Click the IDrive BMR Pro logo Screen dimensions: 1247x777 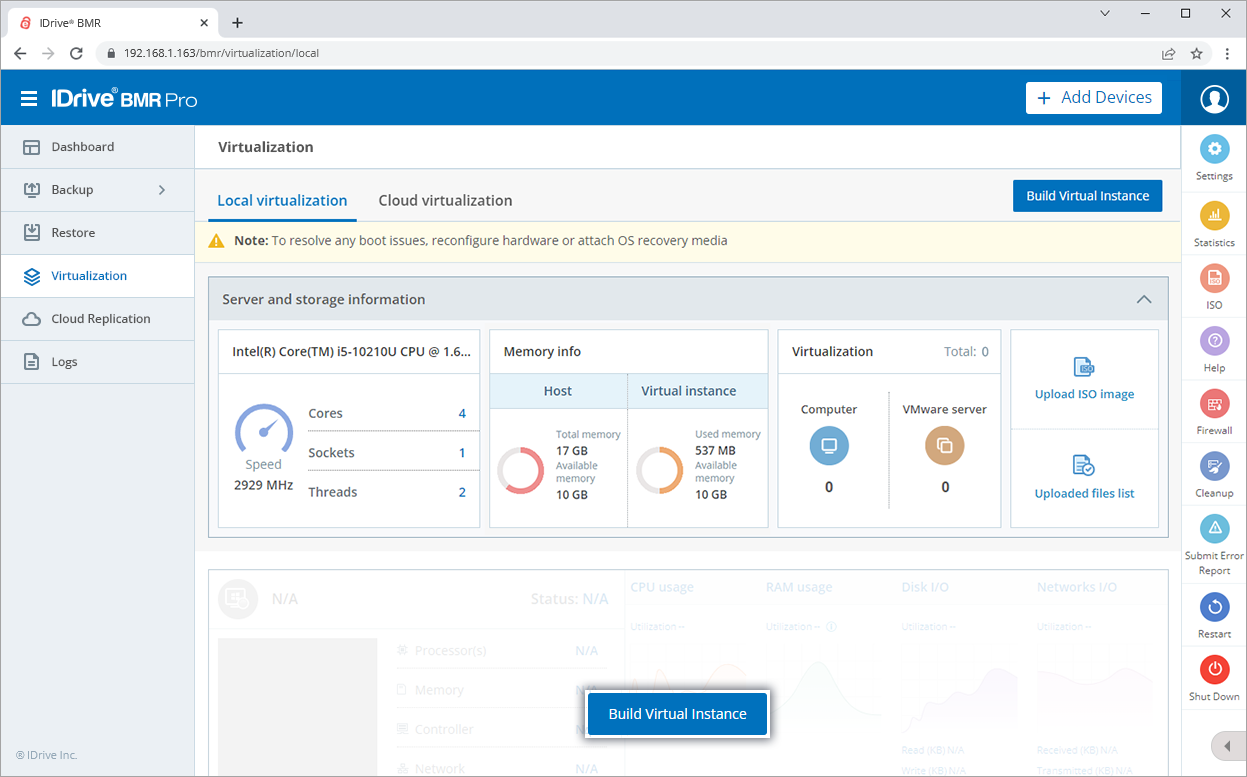pyautogui.click(x=124, y=98)
